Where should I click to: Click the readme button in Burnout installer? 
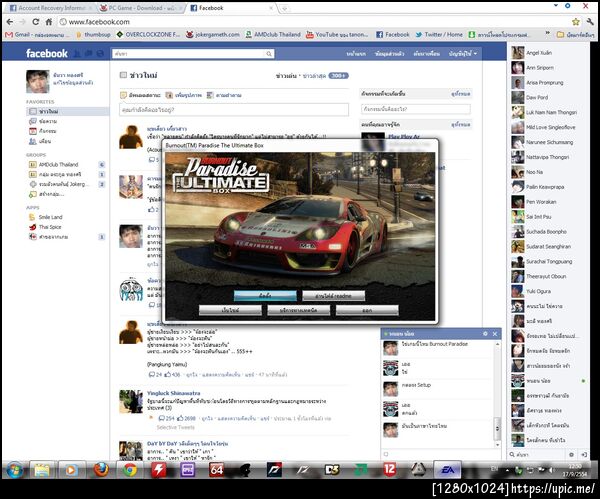[334, 295]
